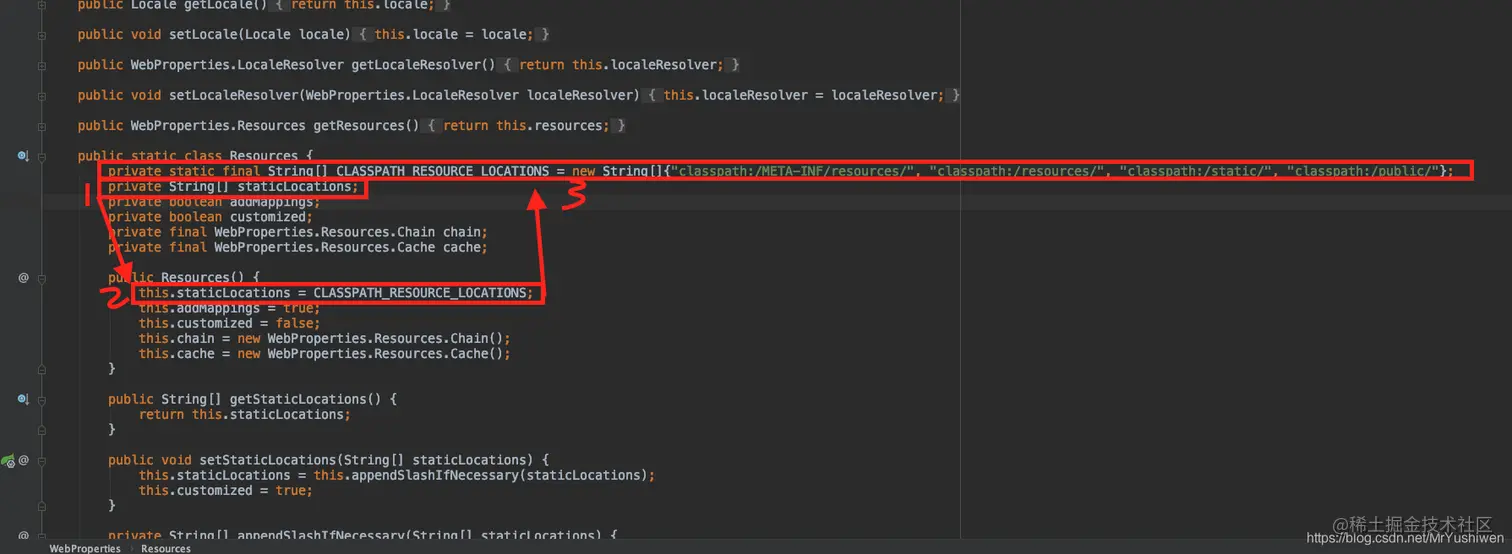
Task: Click 'this.customized = false;' statement
Action: (x=230, y=323)
